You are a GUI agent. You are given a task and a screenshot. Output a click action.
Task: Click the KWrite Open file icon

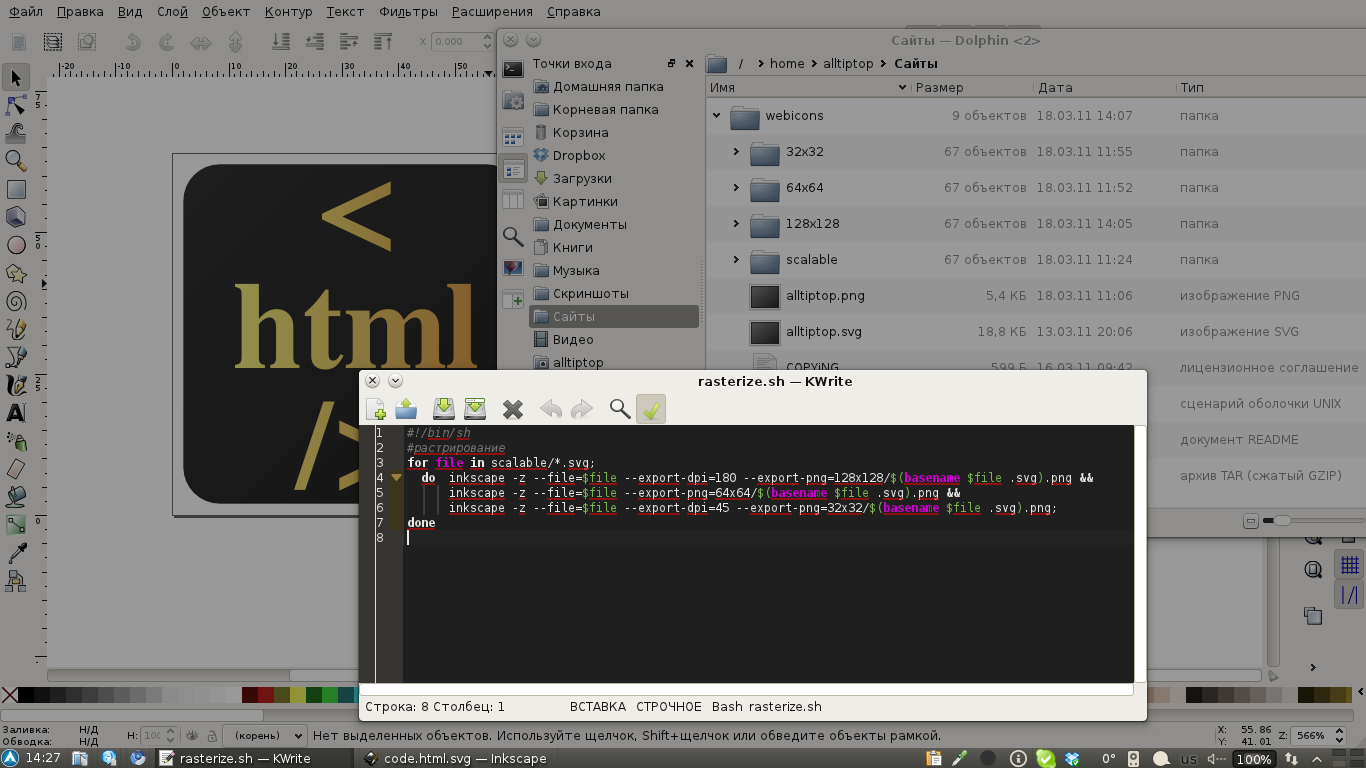click(x=406, y=408)
